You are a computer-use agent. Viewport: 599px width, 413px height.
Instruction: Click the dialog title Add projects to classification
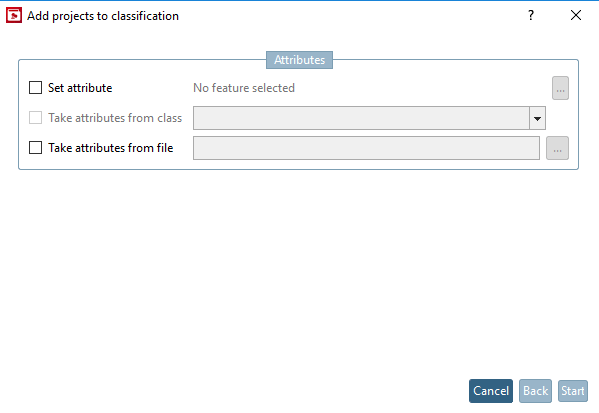click(x=103, y=16)
